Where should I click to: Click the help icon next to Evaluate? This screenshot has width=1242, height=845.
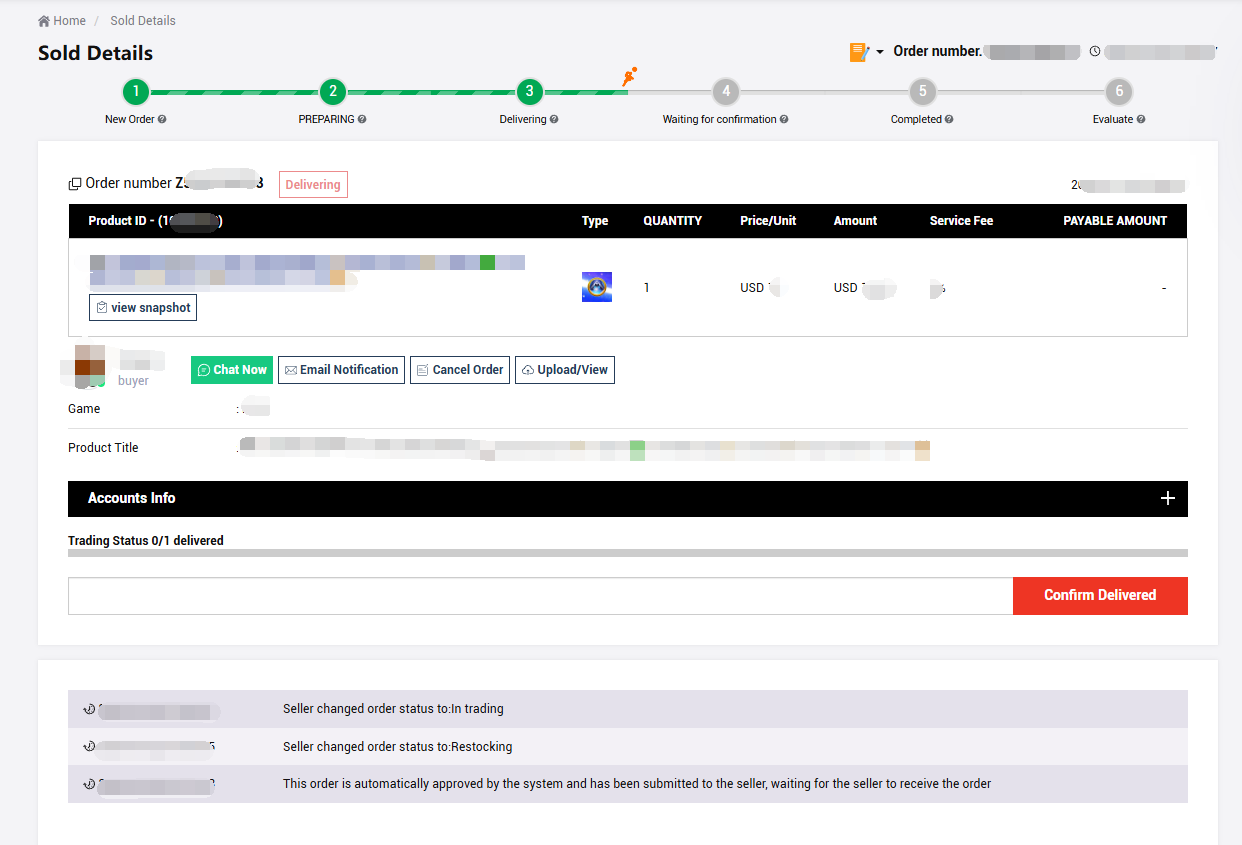(1141, 119)
